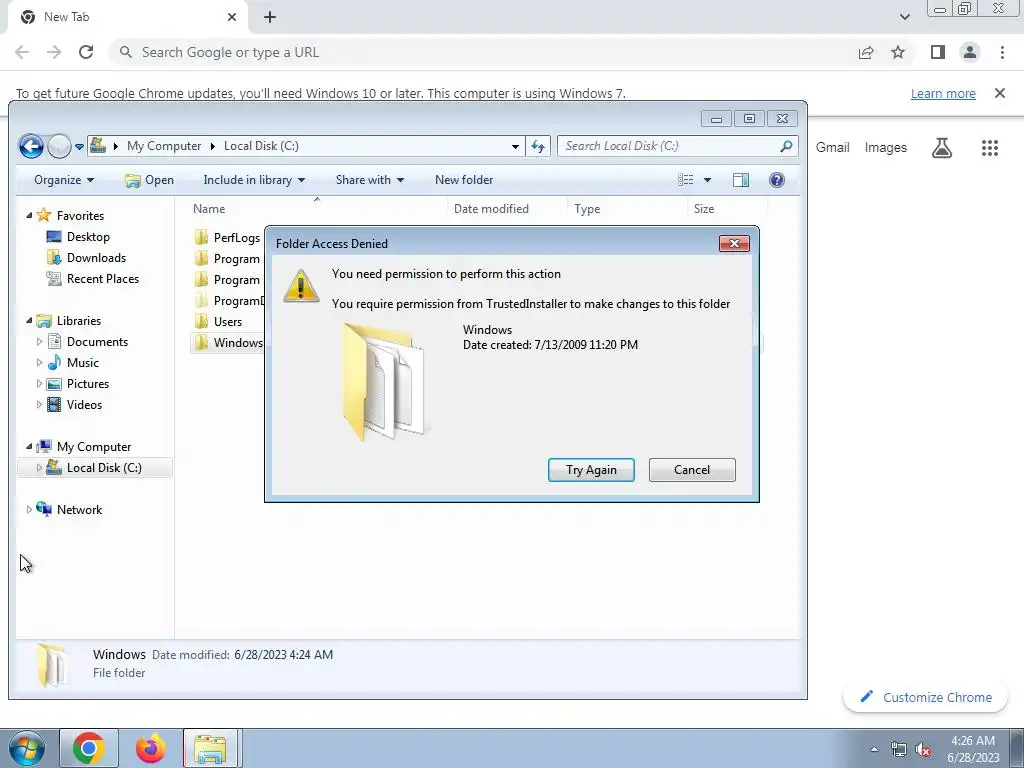
Task: Open the Organize menu
Action: point(64,180)
